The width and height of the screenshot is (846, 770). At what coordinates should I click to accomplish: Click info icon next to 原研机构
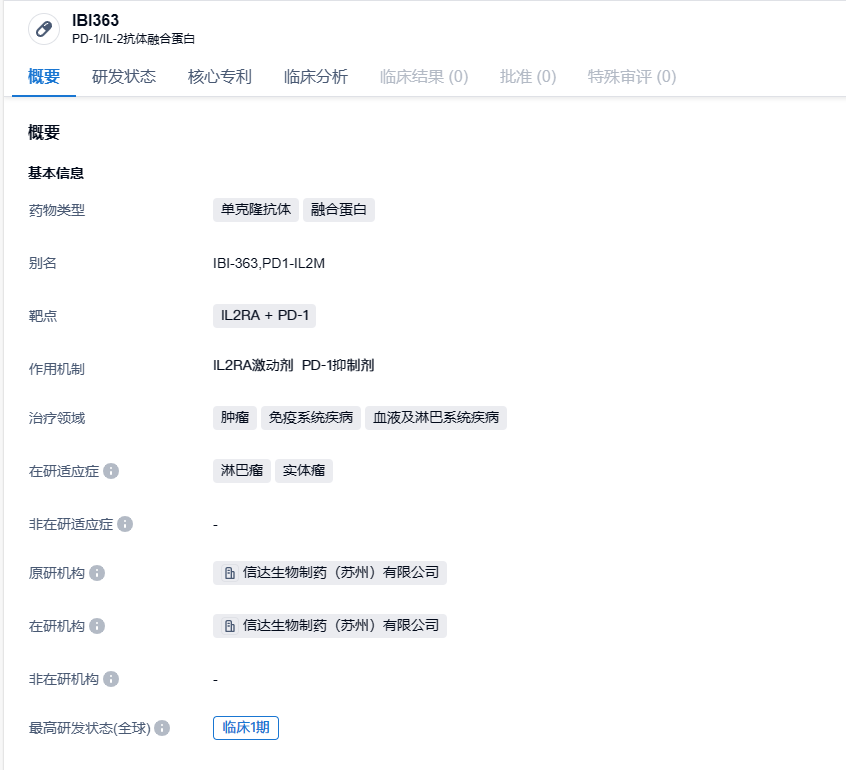(x=97, y=573)
